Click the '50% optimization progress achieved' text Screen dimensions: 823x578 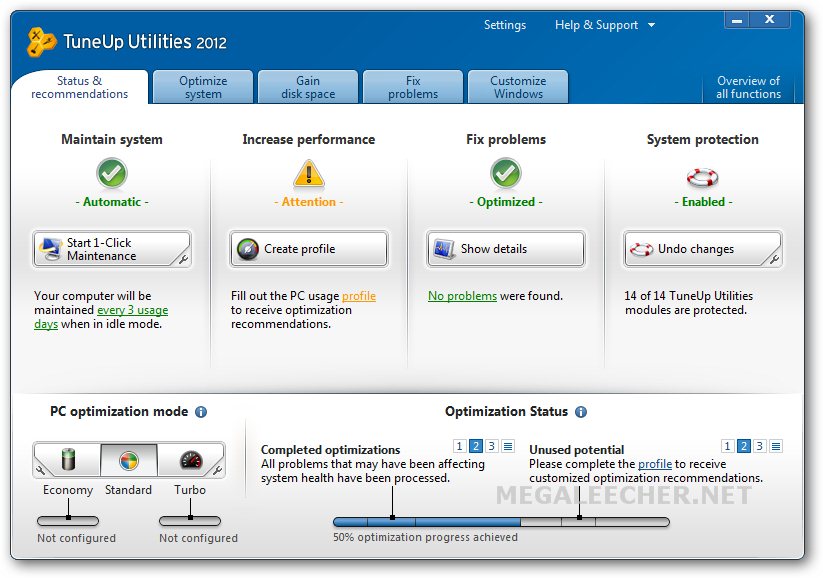[x=425, y=537]
